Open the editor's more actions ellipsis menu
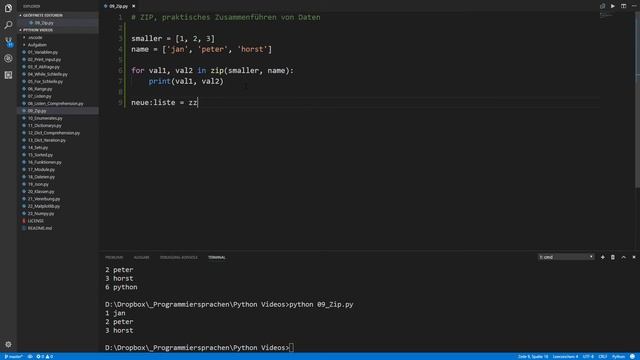Viewport: 640px width, 360px height. [x=634, y=6]
